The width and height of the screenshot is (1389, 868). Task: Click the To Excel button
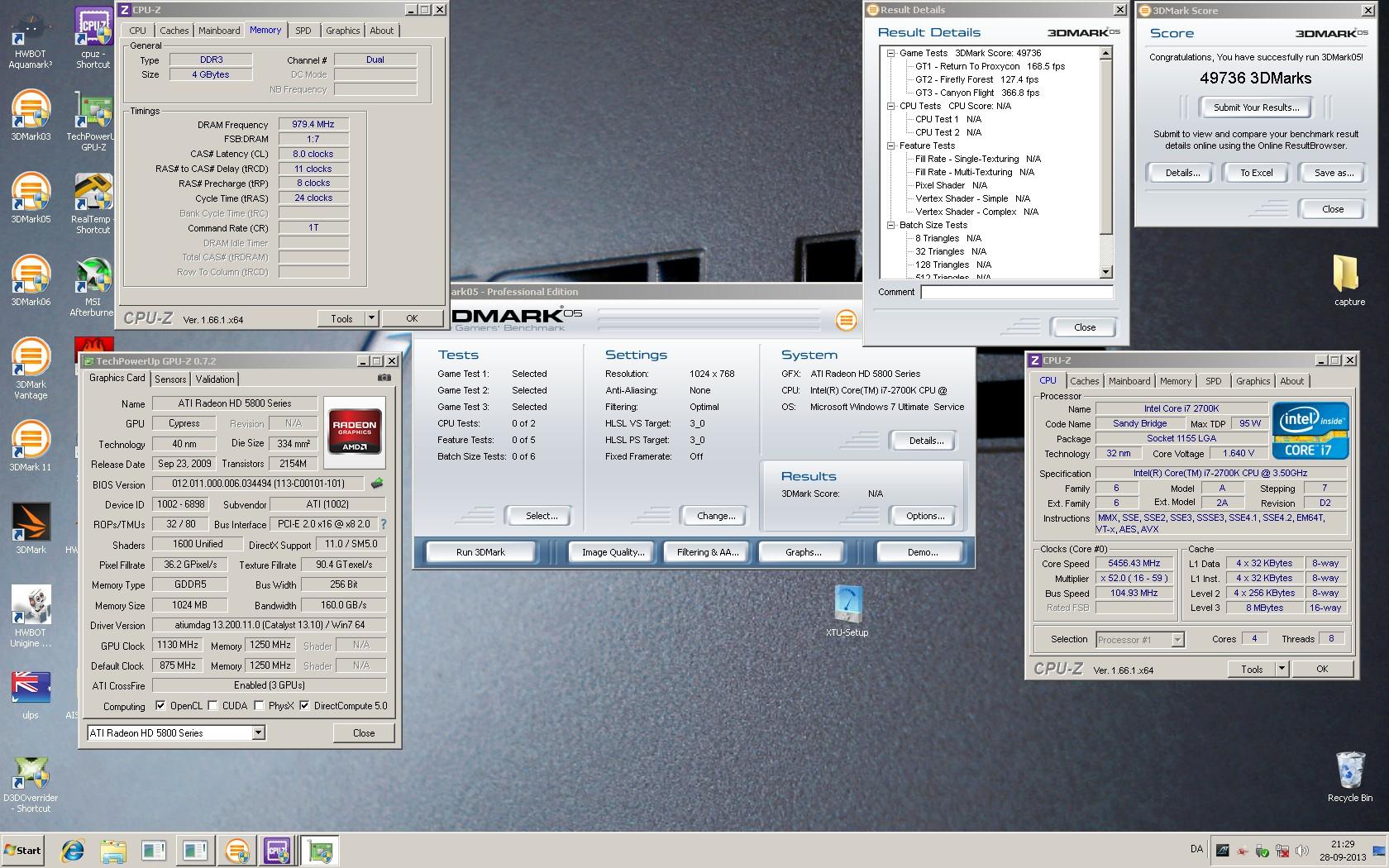coord(1256,173)
